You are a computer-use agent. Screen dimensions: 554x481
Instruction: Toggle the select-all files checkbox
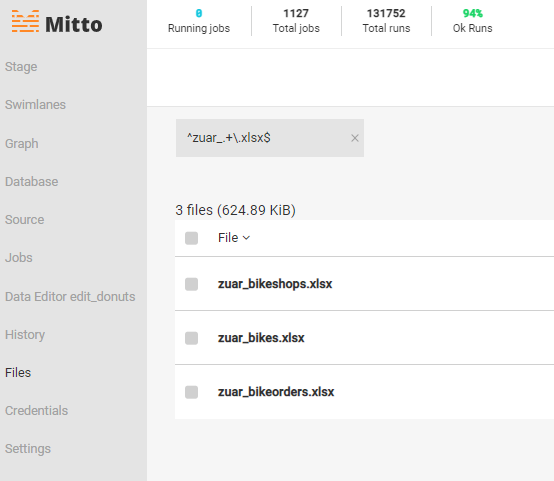point(191,238)
